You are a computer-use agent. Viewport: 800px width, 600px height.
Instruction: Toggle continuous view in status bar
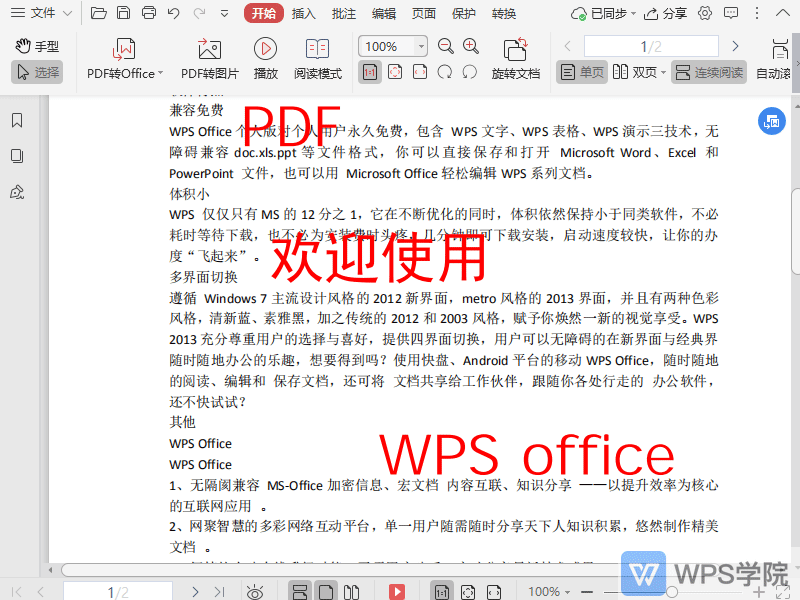tap(299, 592)
